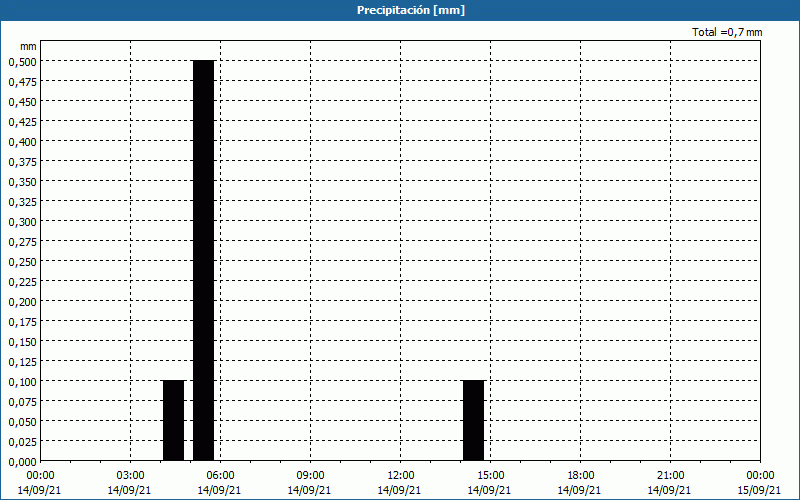Click the 15:00 time axis label
This screenshot has width=800, height=500.
point(490,476)
